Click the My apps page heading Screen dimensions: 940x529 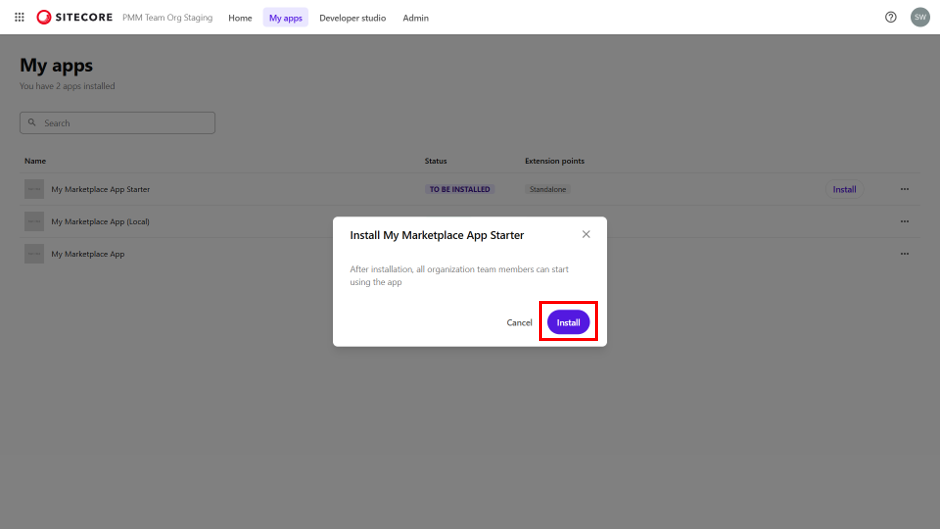tap(56, 65)
